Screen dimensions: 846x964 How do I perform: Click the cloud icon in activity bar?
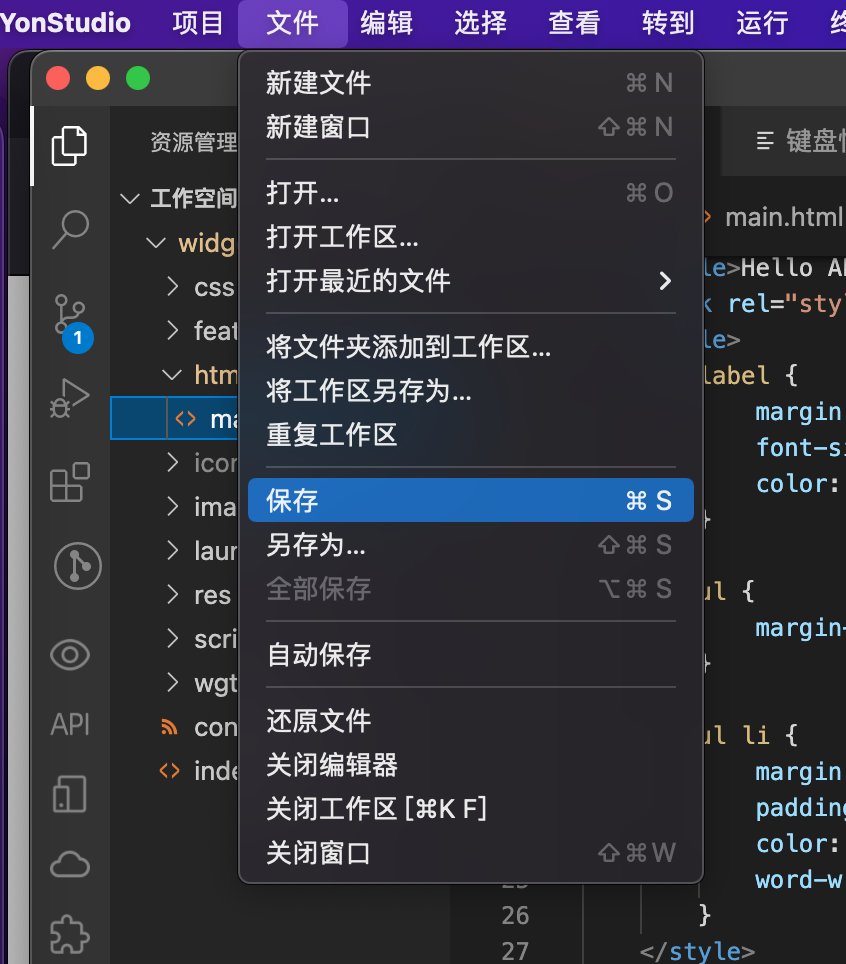point(70,864)
